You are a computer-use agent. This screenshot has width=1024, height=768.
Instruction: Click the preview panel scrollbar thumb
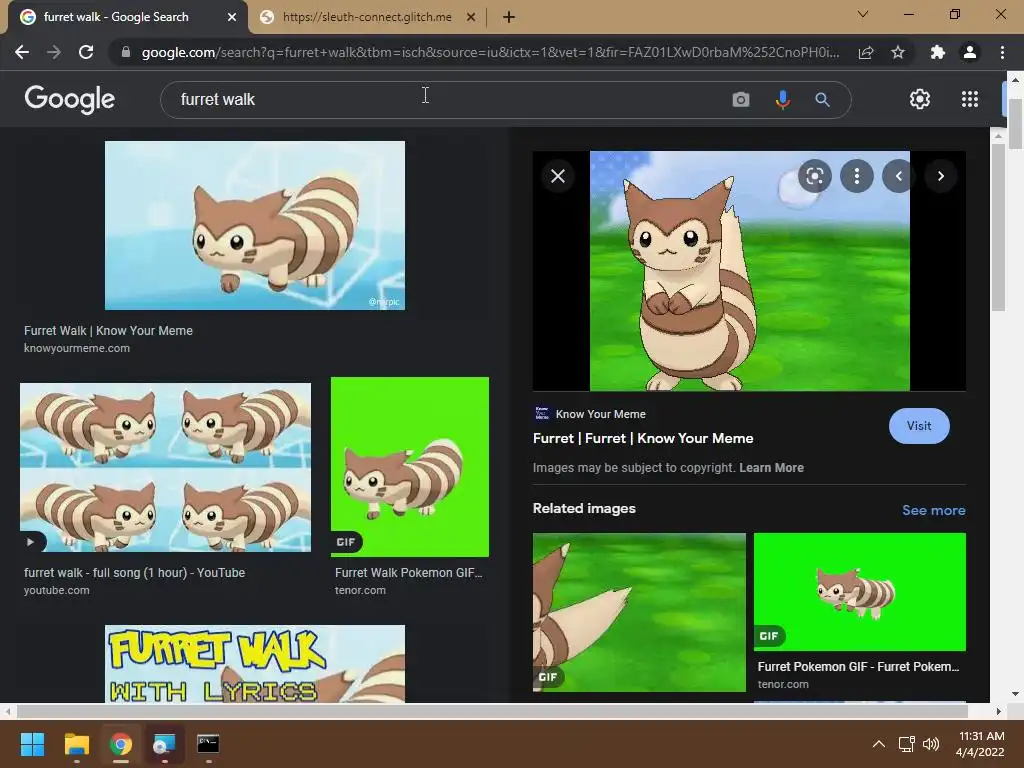[998, 227]
